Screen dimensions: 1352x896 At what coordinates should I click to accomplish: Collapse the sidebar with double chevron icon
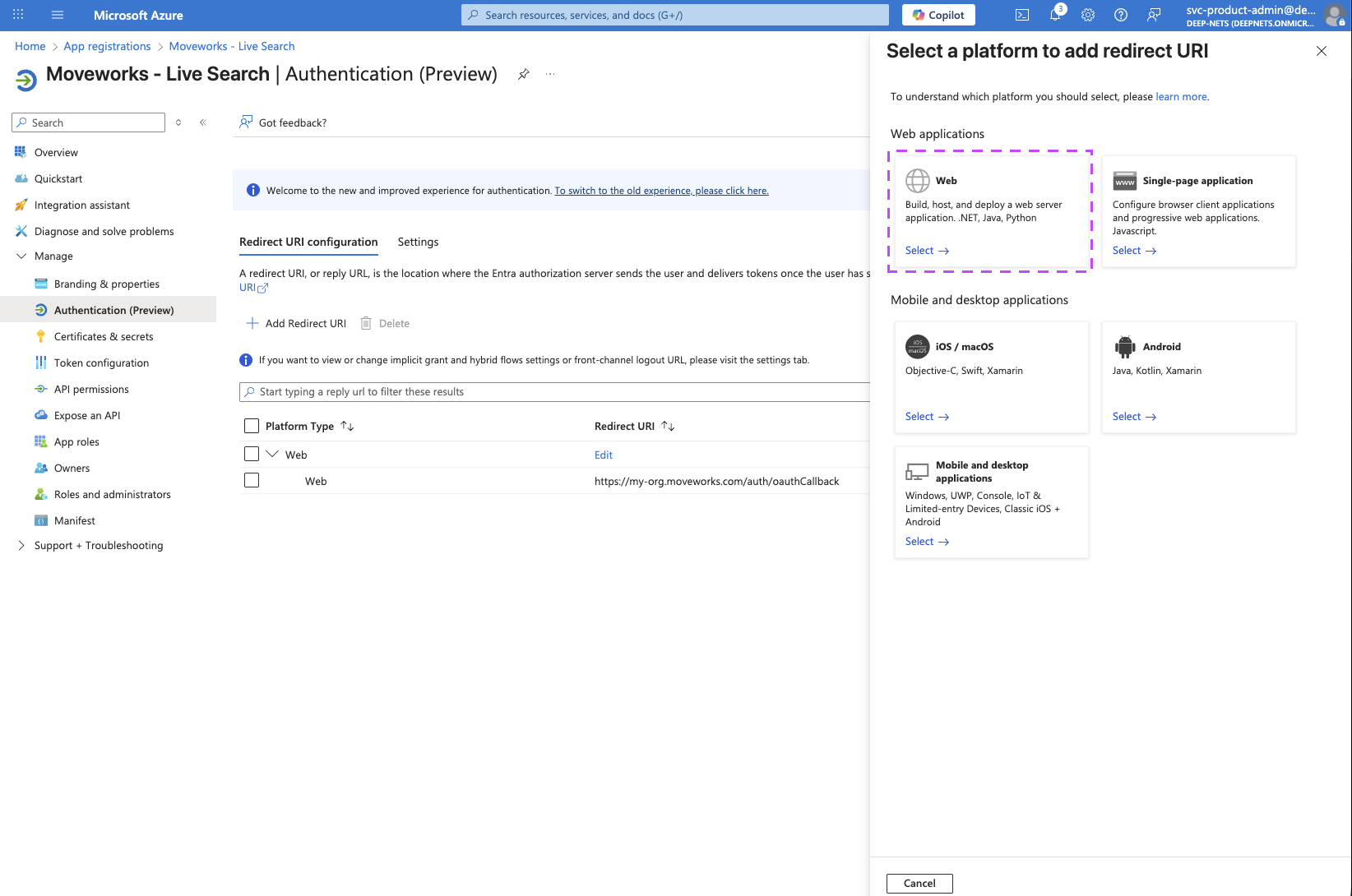point(202,122)
